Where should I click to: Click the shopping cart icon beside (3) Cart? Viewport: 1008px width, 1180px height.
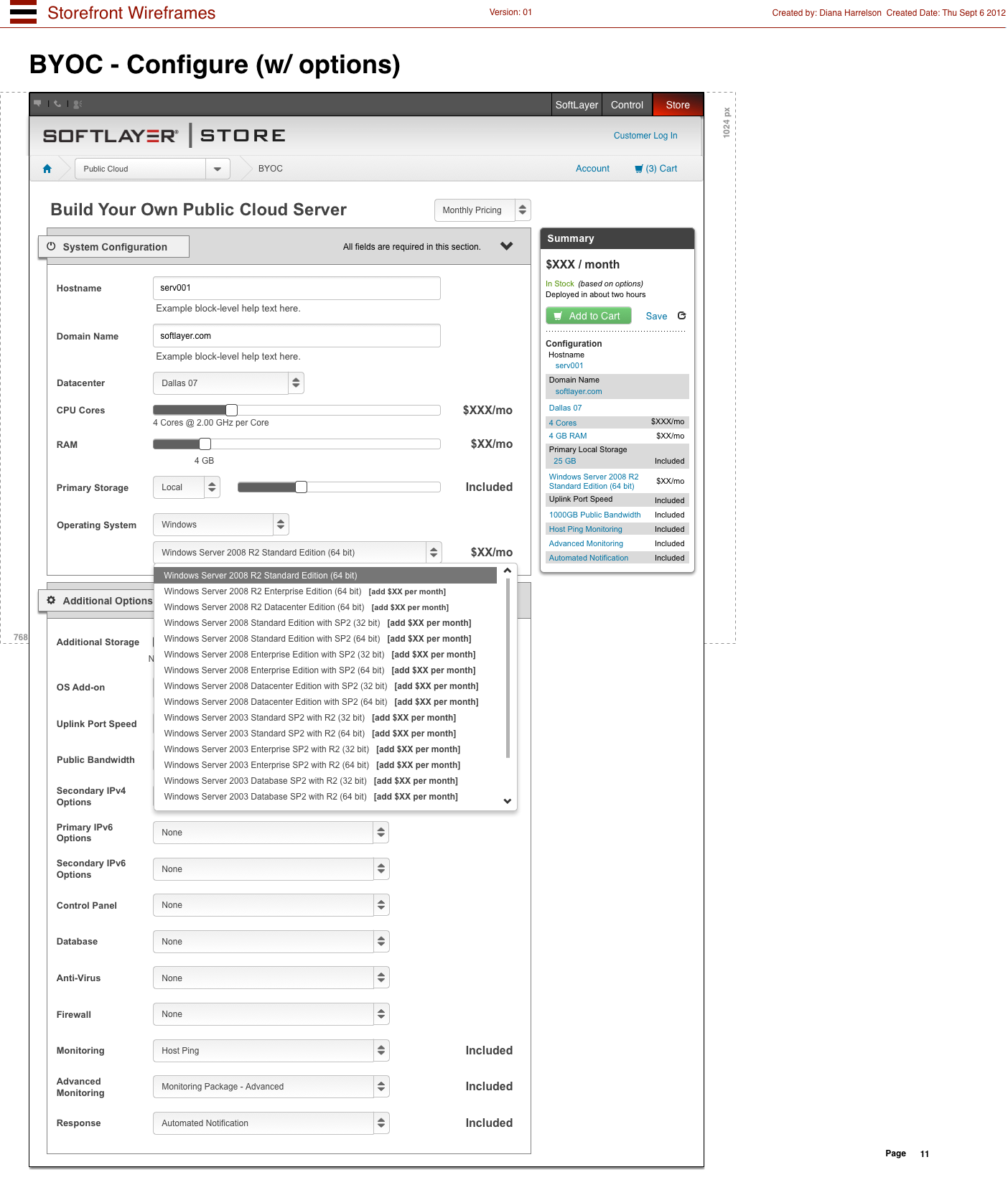(x=639, y=169)
